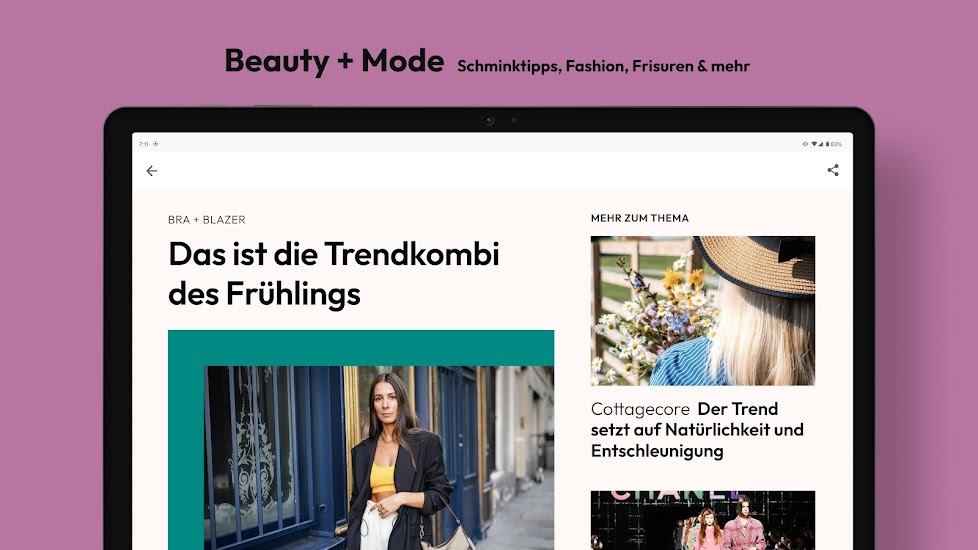Viewport: 978px width, 550px height.
Task: Click the headline Das ist die Trendkombi
Action: (x=334, y=273)
